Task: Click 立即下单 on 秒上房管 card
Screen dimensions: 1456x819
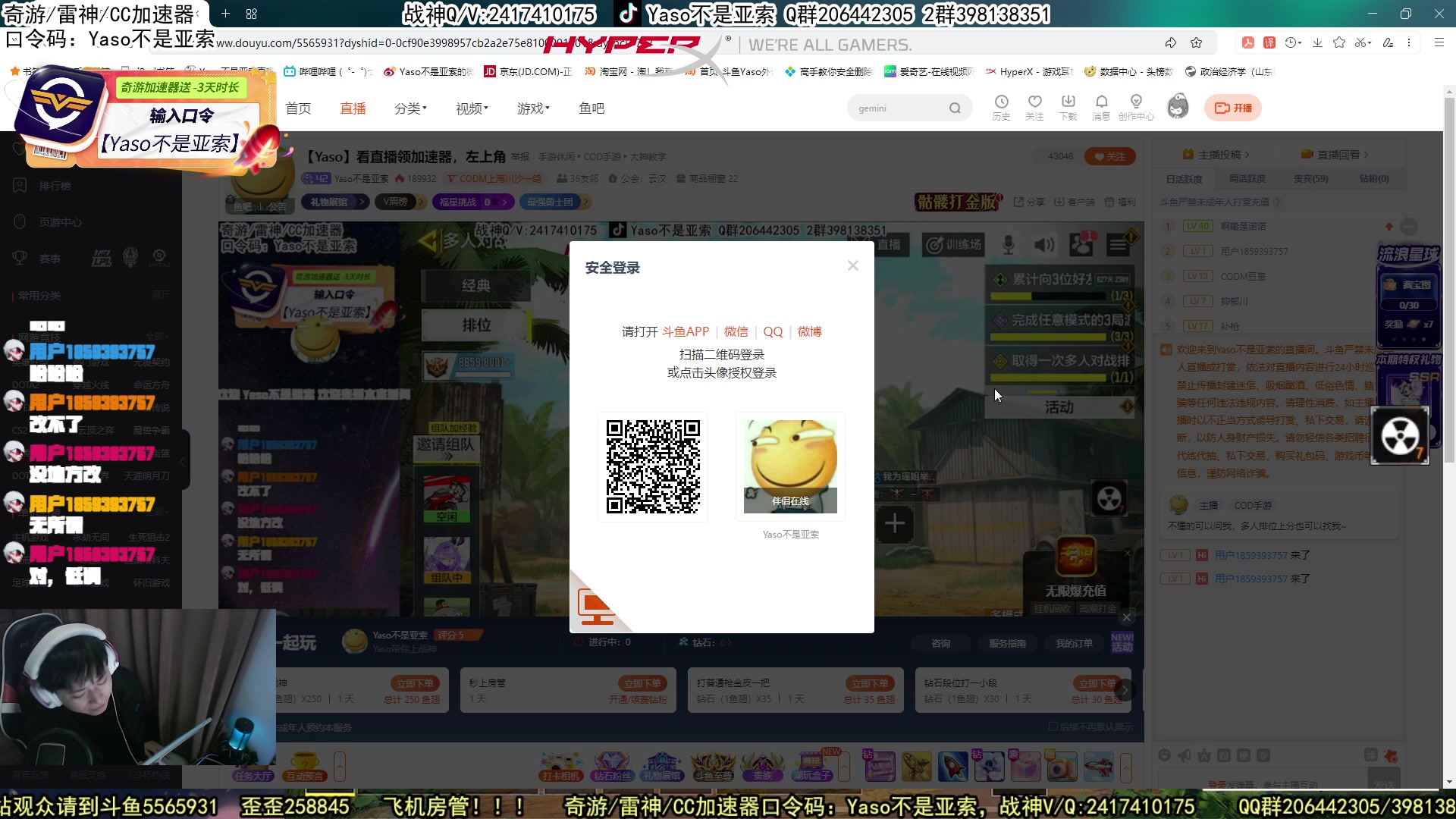Action: pyautogui.click(x=642, y=683)
